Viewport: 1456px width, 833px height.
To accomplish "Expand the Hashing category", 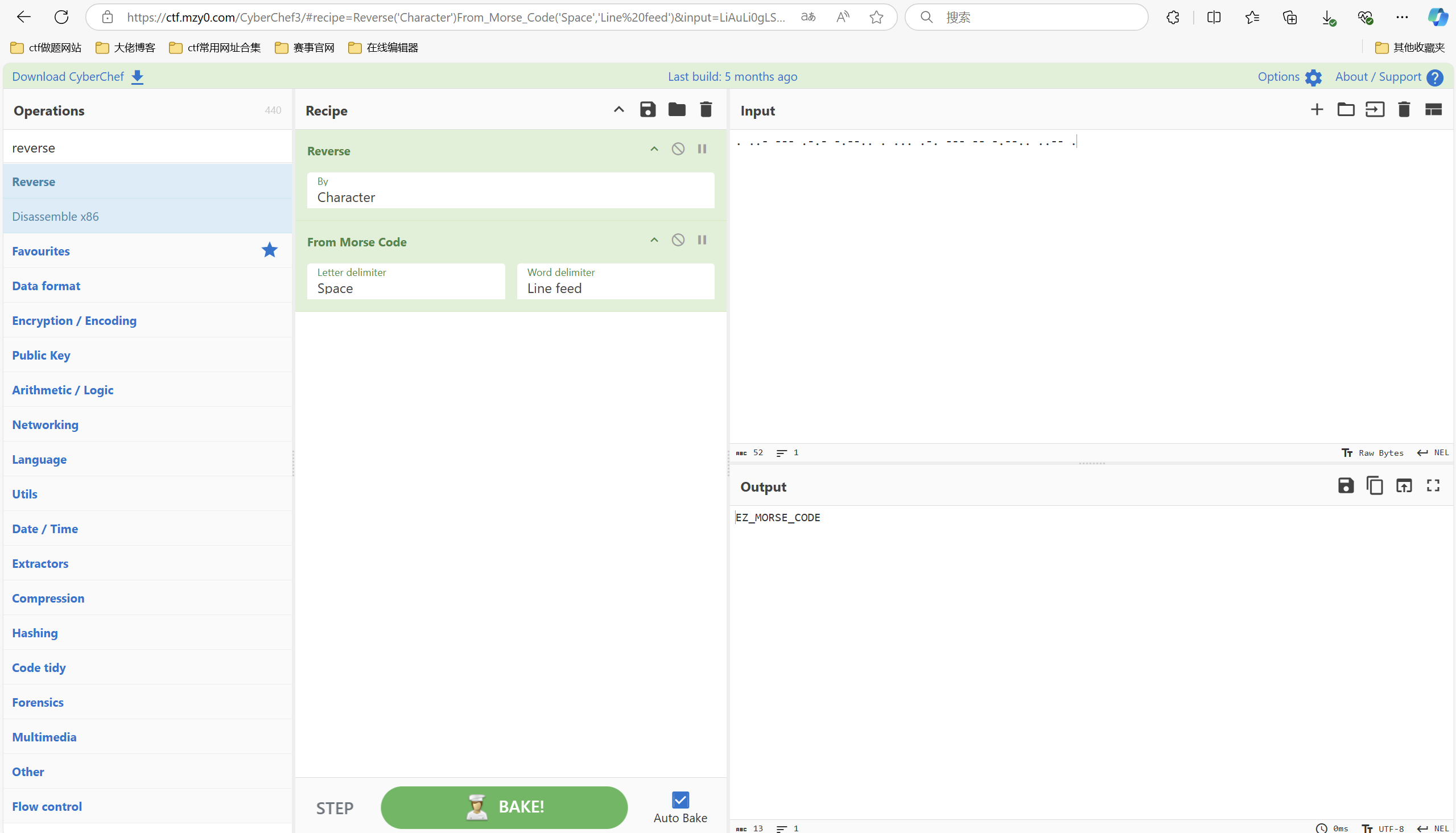I will (147, 633).
